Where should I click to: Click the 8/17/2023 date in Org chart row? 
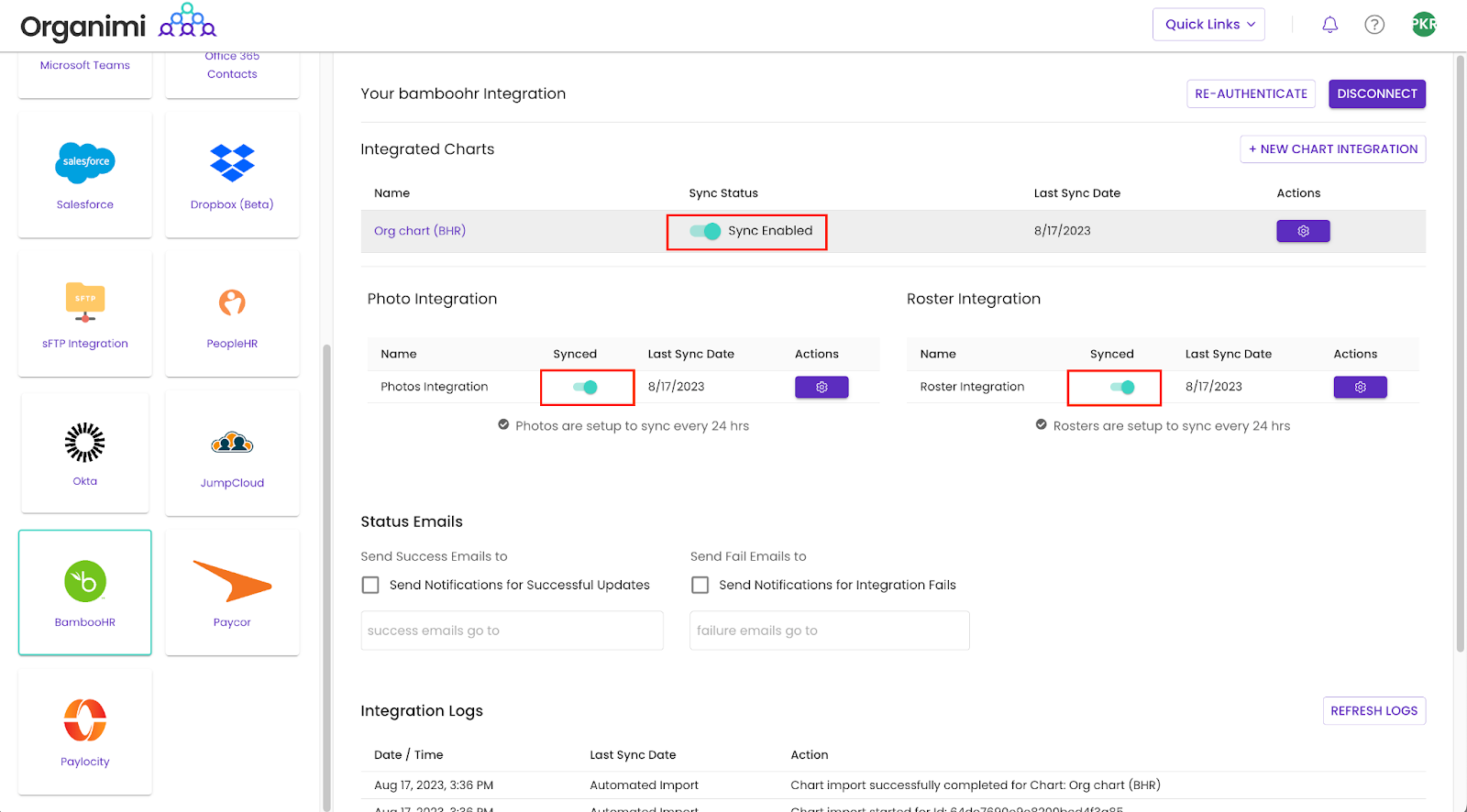[1063, 231]
